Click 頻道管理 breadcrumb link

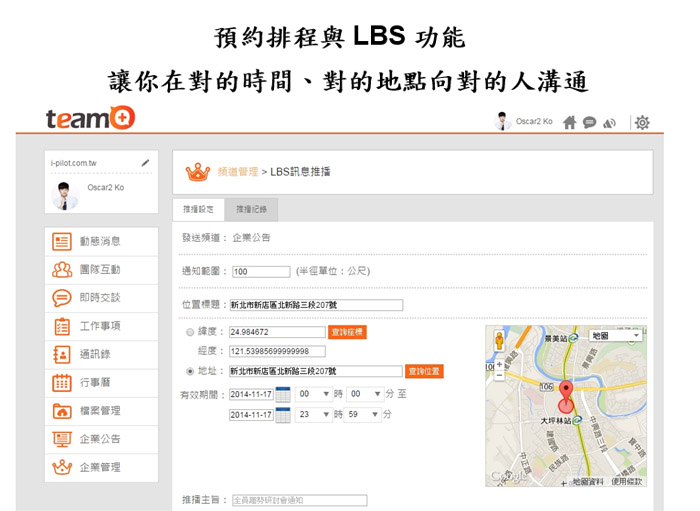click(238, 172)
